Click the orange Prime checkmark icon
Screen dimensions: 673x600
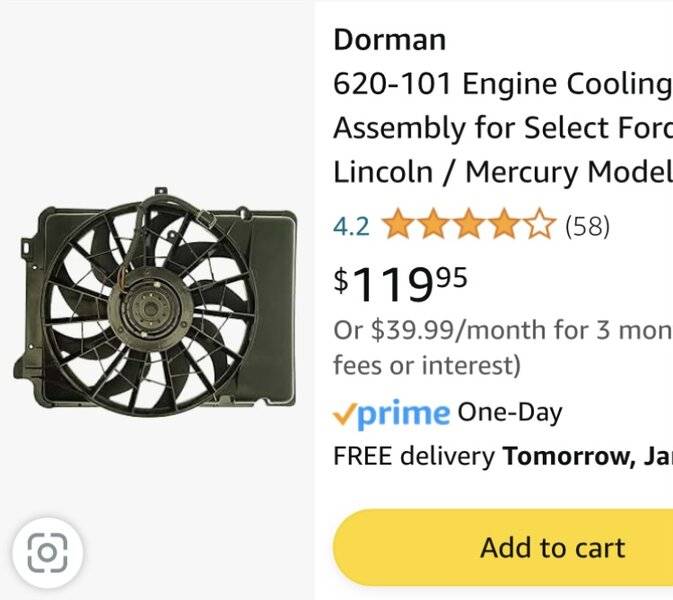[345, 414]
